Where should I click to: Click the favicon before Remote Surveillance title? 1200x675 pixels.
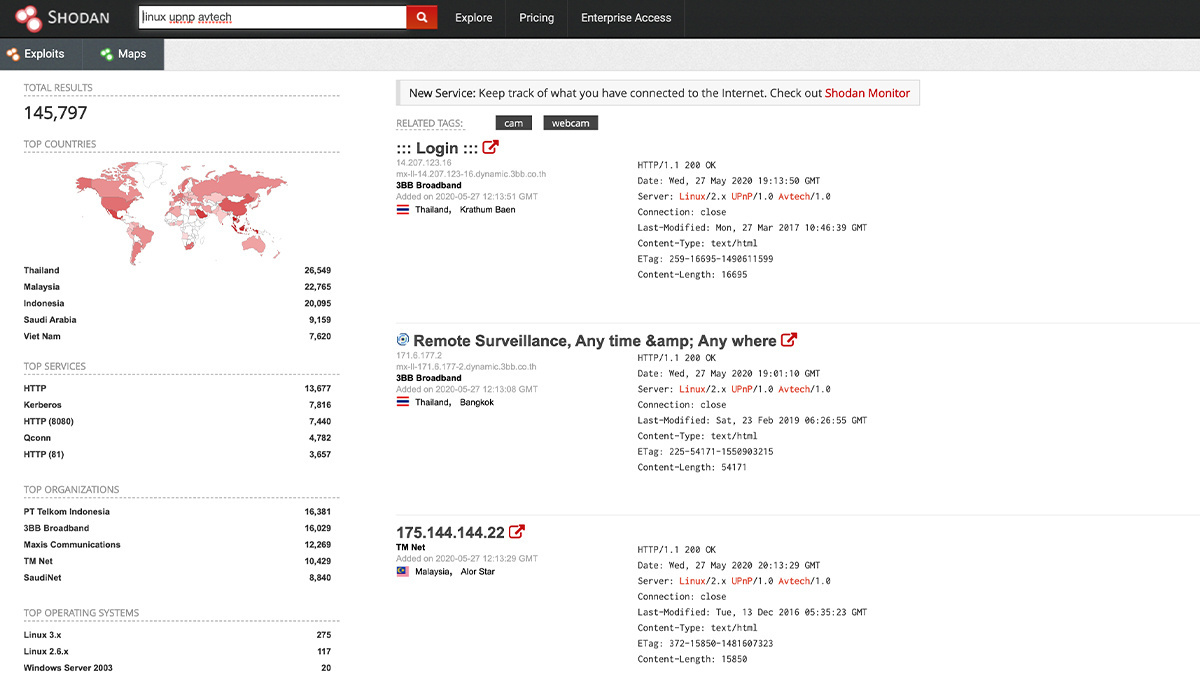(403, 340)
